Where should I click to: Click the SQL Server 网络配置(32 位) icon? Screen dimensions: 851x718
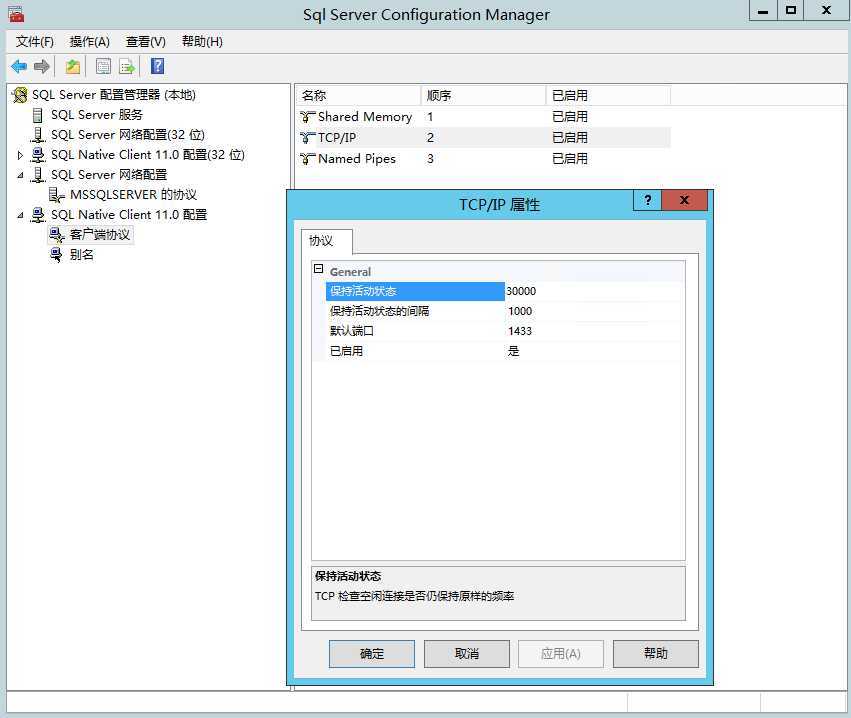pos(37,135)
